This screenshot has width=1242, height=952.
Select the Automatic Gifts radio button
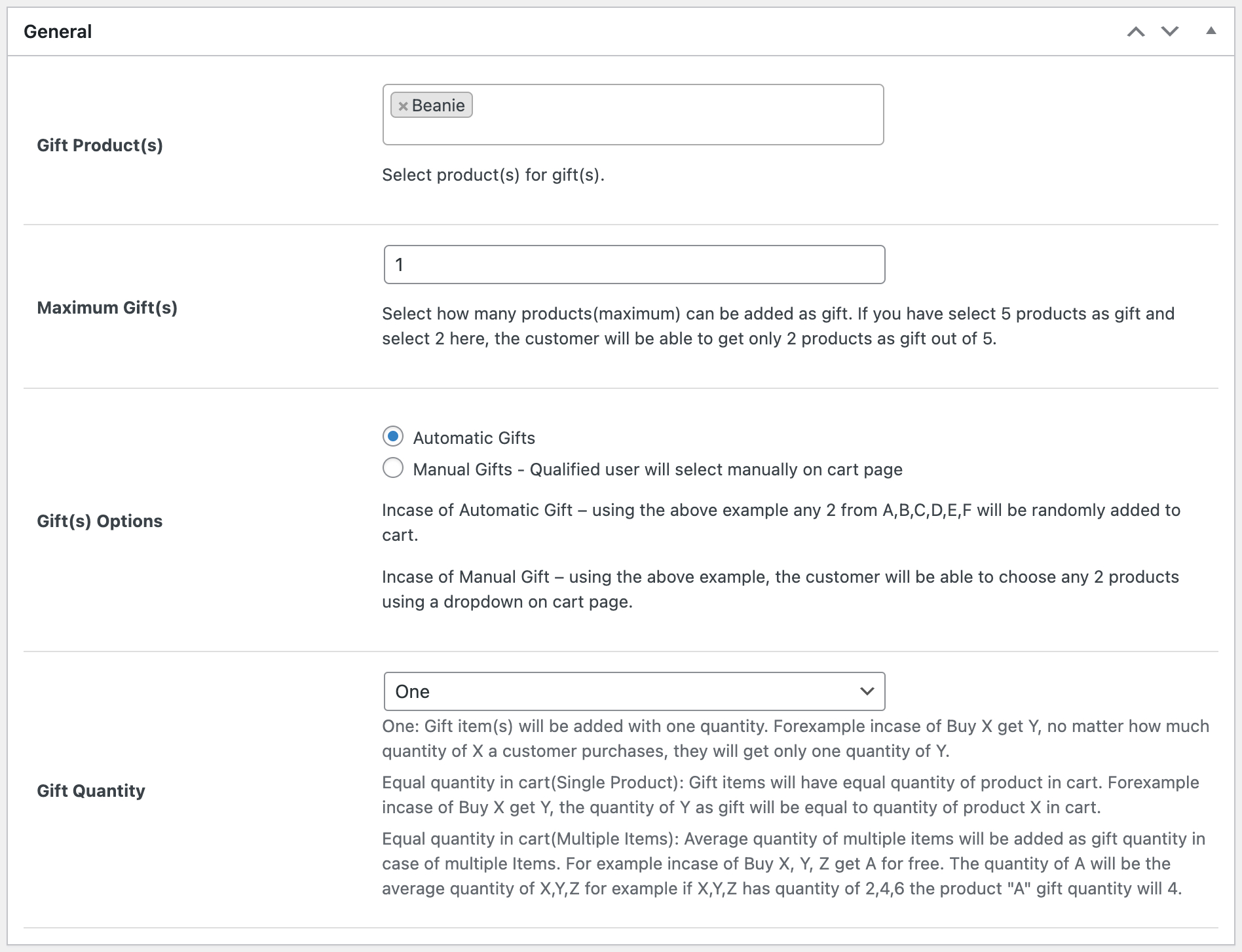pos(393,436)
